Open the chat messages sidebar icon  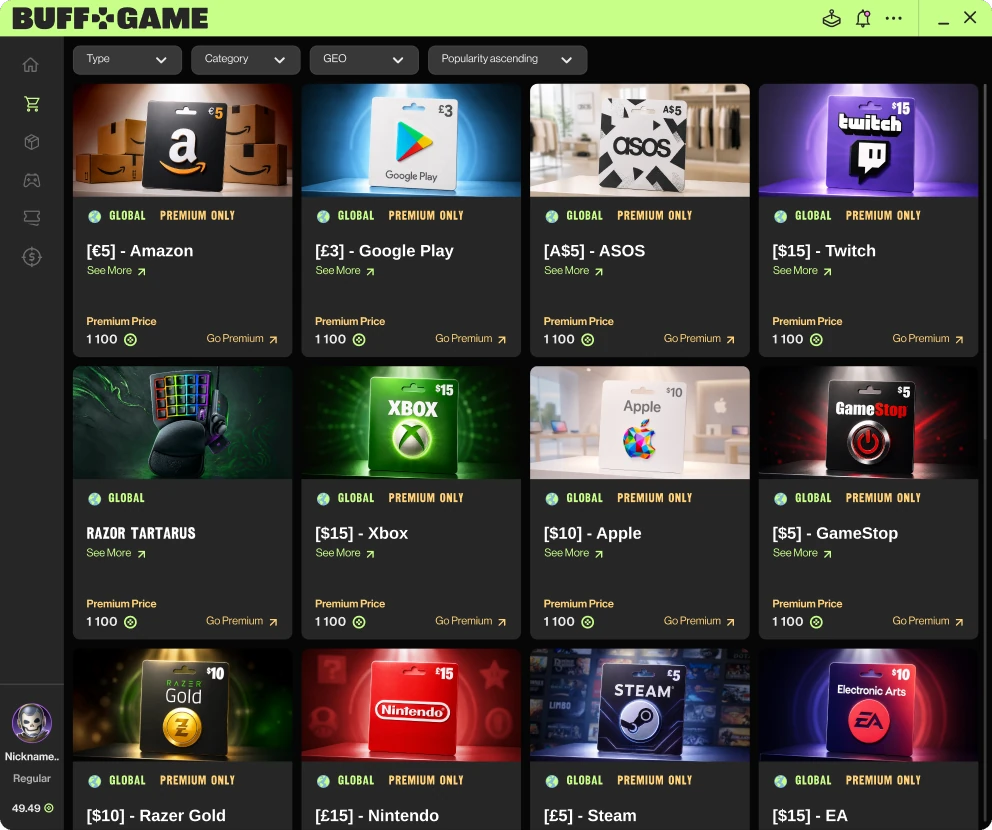32,218
